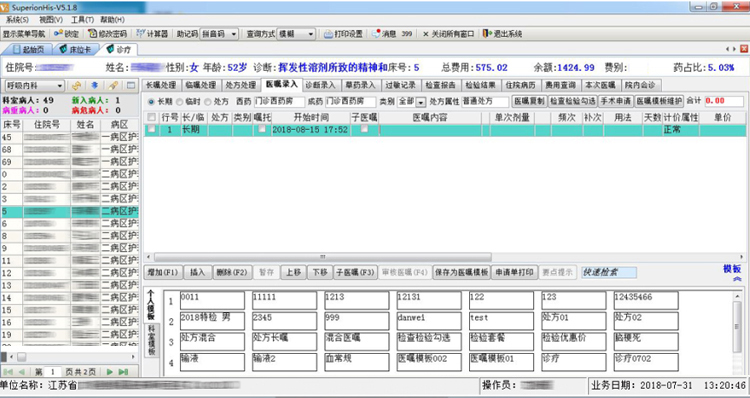Click the blue up-down arrows icon in patient panel
The width and height of the screenshot is (750, 398).
click(x=95, y=86)
